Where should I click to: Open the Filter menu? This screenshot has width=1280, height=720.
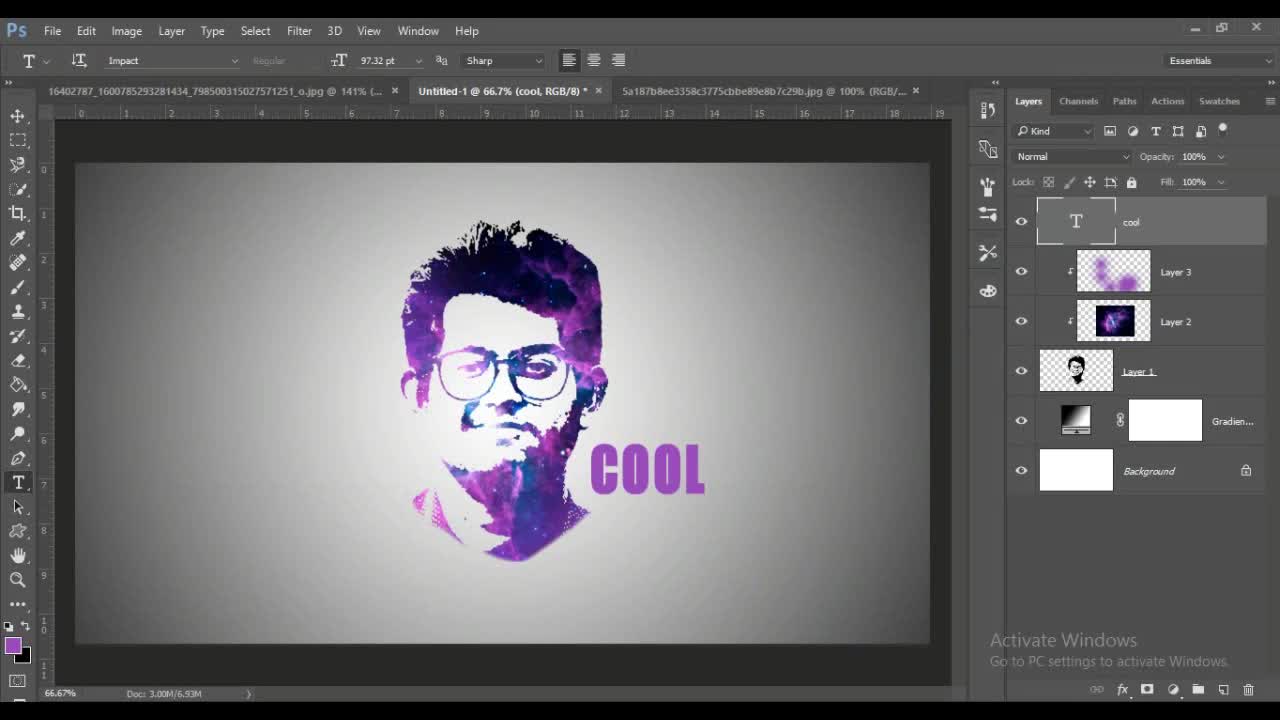click(x=299, y=31)
